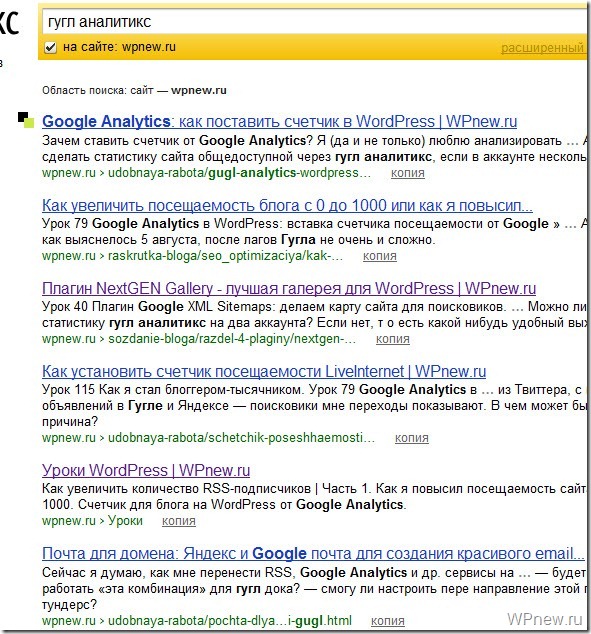Click the green URL 'udobnaya-rabota/gugl-analytics-wordpress'
Viewport: 591px width, 634px height.
pos(239,173)
